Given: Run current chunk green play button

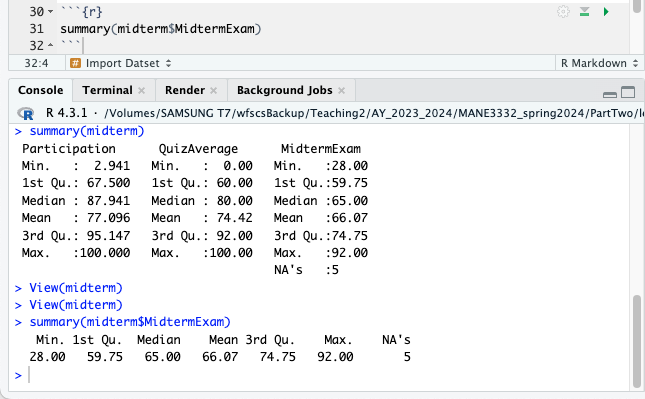Looking at the screenshot, I should point(606,12).
